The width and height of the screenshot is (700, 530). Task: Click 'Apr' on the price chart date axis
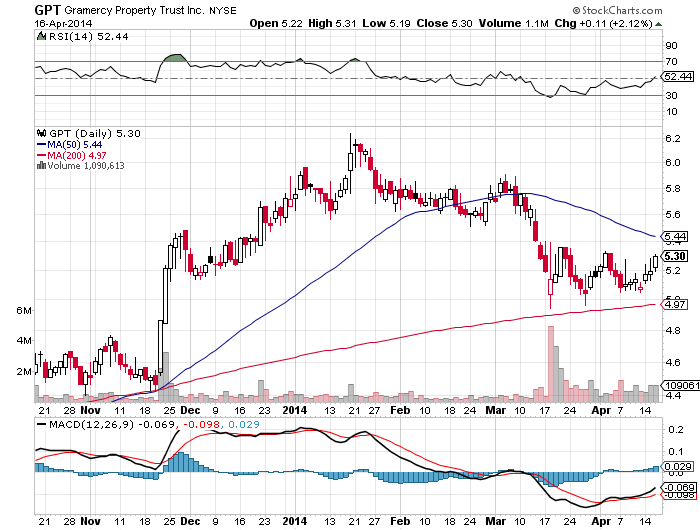point(601,410)
